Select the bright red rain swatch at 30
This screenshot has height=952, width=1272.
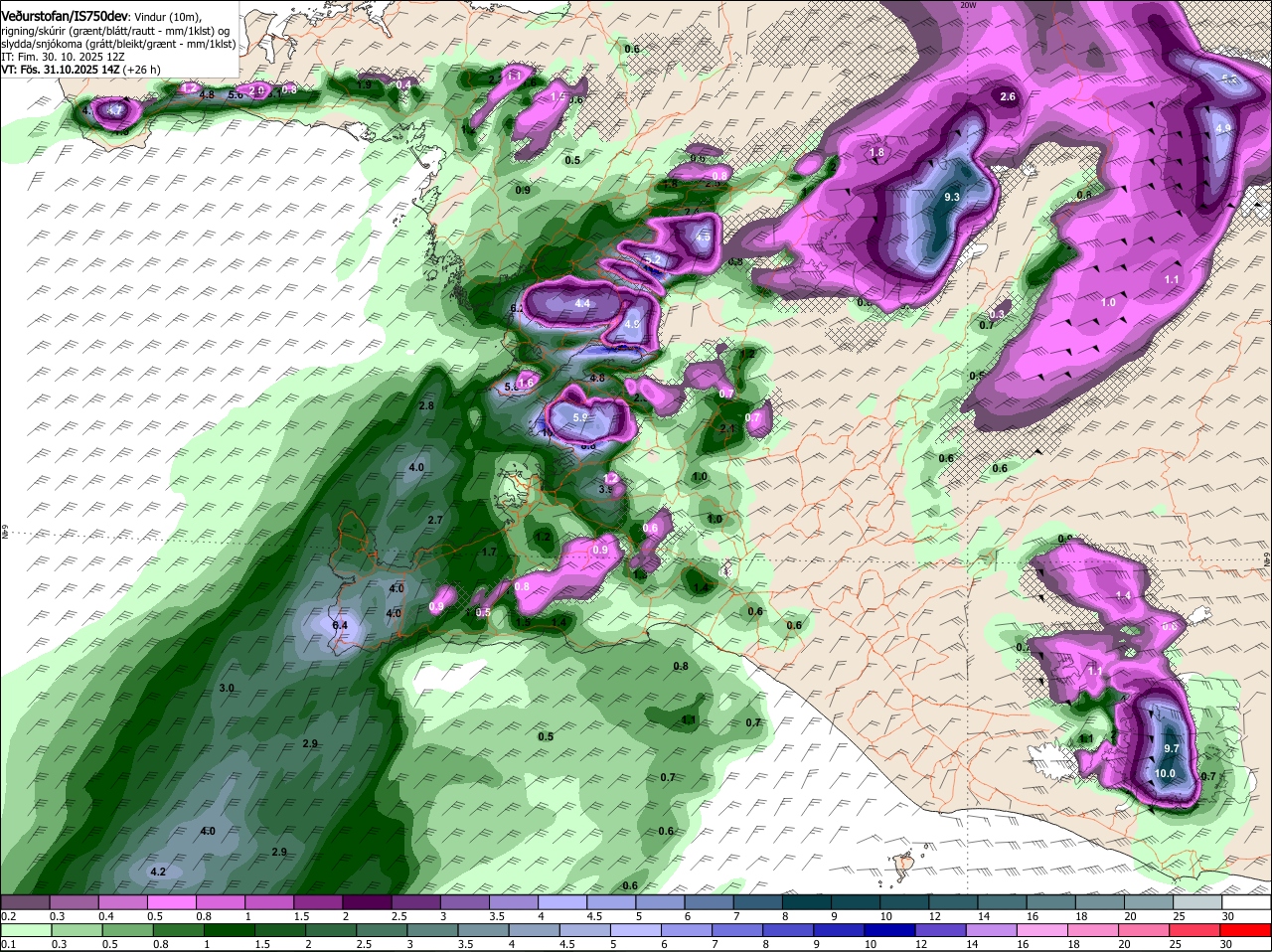point(1246,929)
